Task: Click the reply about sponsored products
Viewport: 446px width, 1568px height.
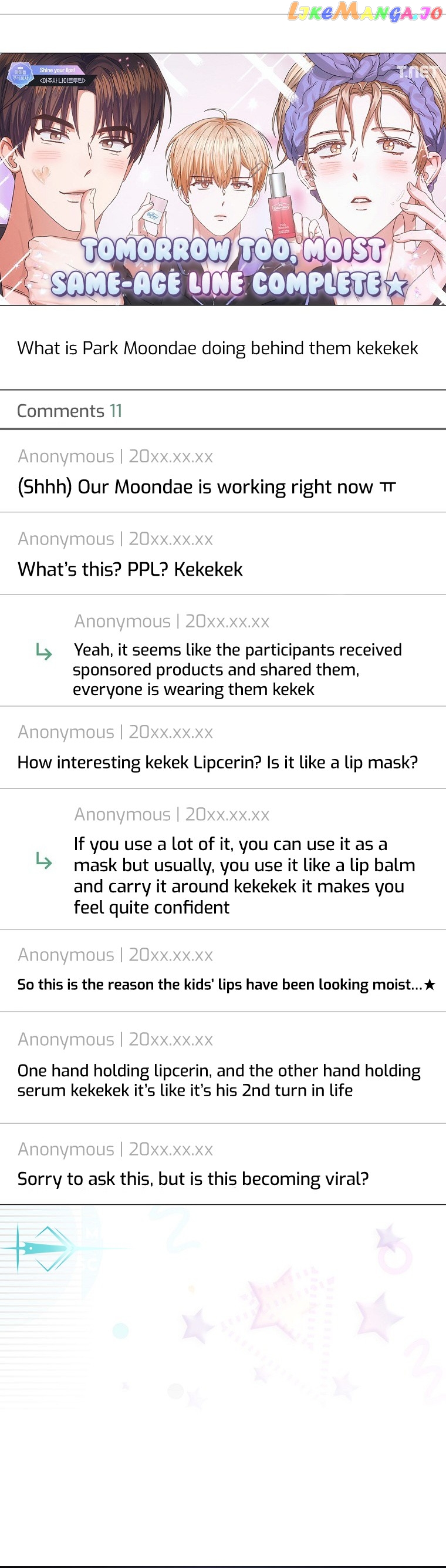Action: [237, 670]
